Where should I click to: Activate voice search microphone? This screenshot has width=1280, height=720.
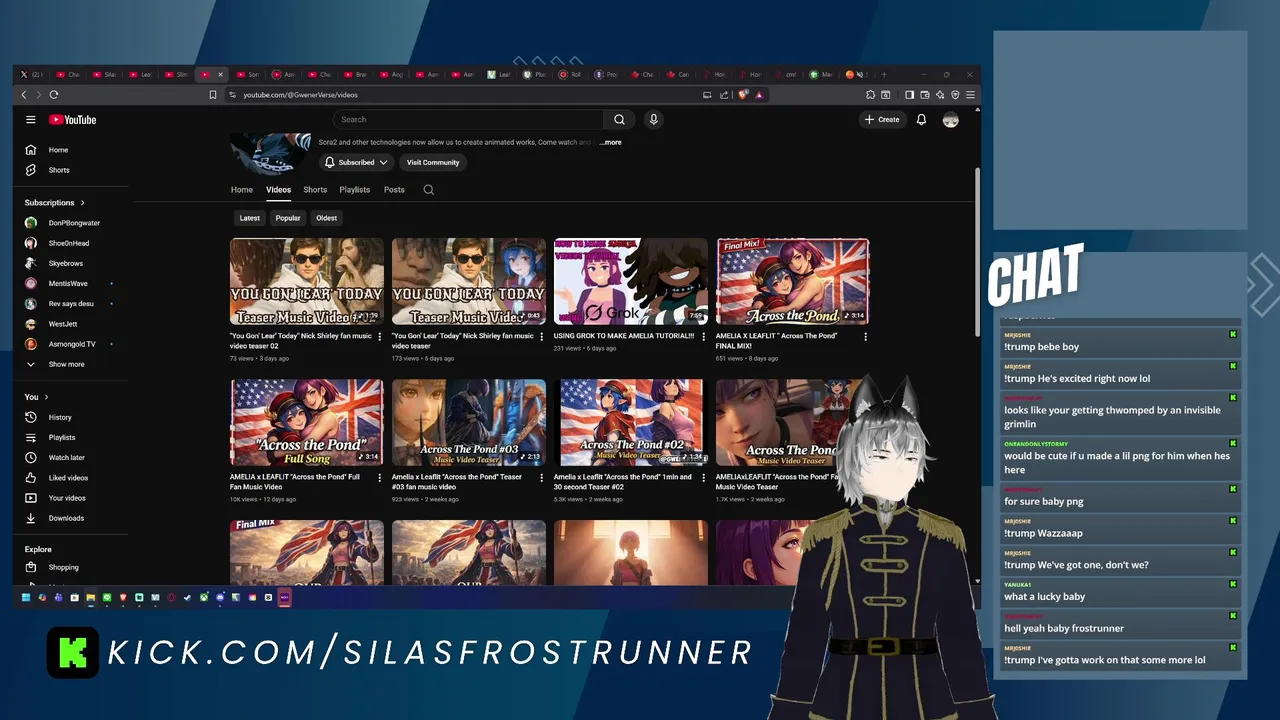653,120
